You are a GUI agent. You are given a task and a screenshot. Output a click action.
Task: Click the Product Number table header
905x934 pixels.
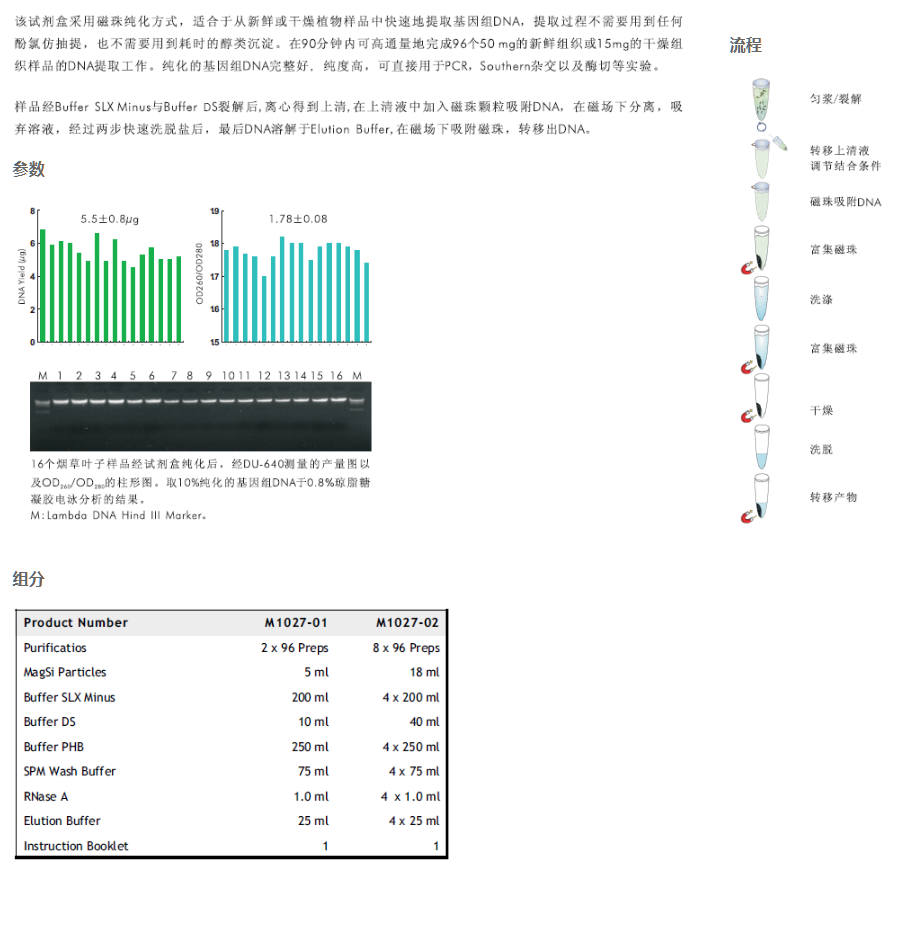coord(76,623)
